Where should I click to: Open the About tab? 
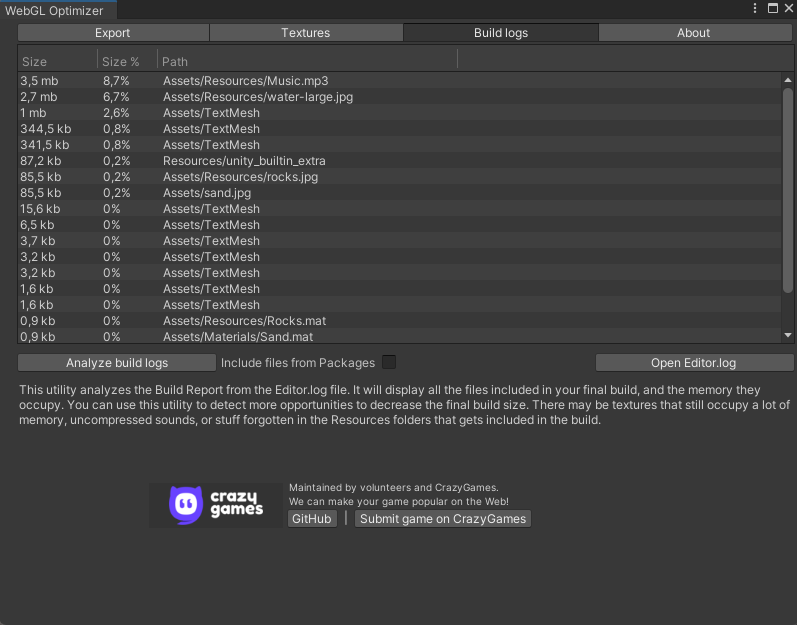[x=694, y=33]
